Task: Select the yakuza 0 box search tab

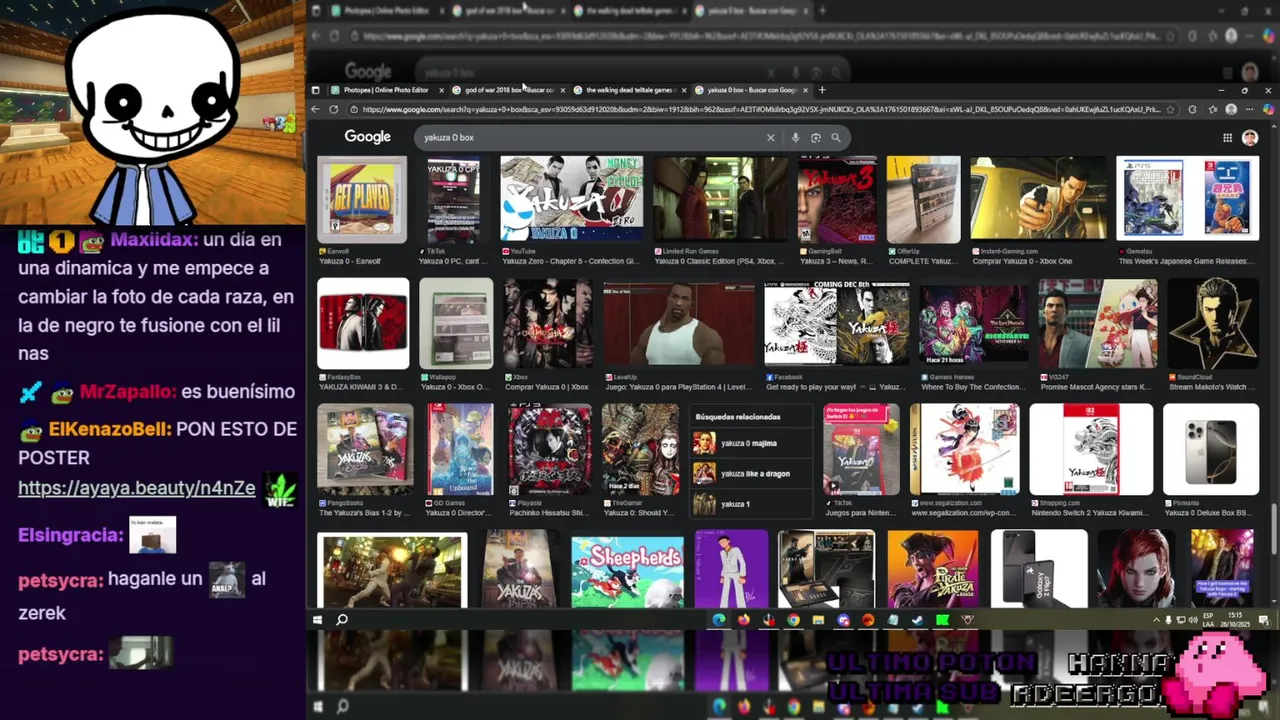Action: click(751, 90)
